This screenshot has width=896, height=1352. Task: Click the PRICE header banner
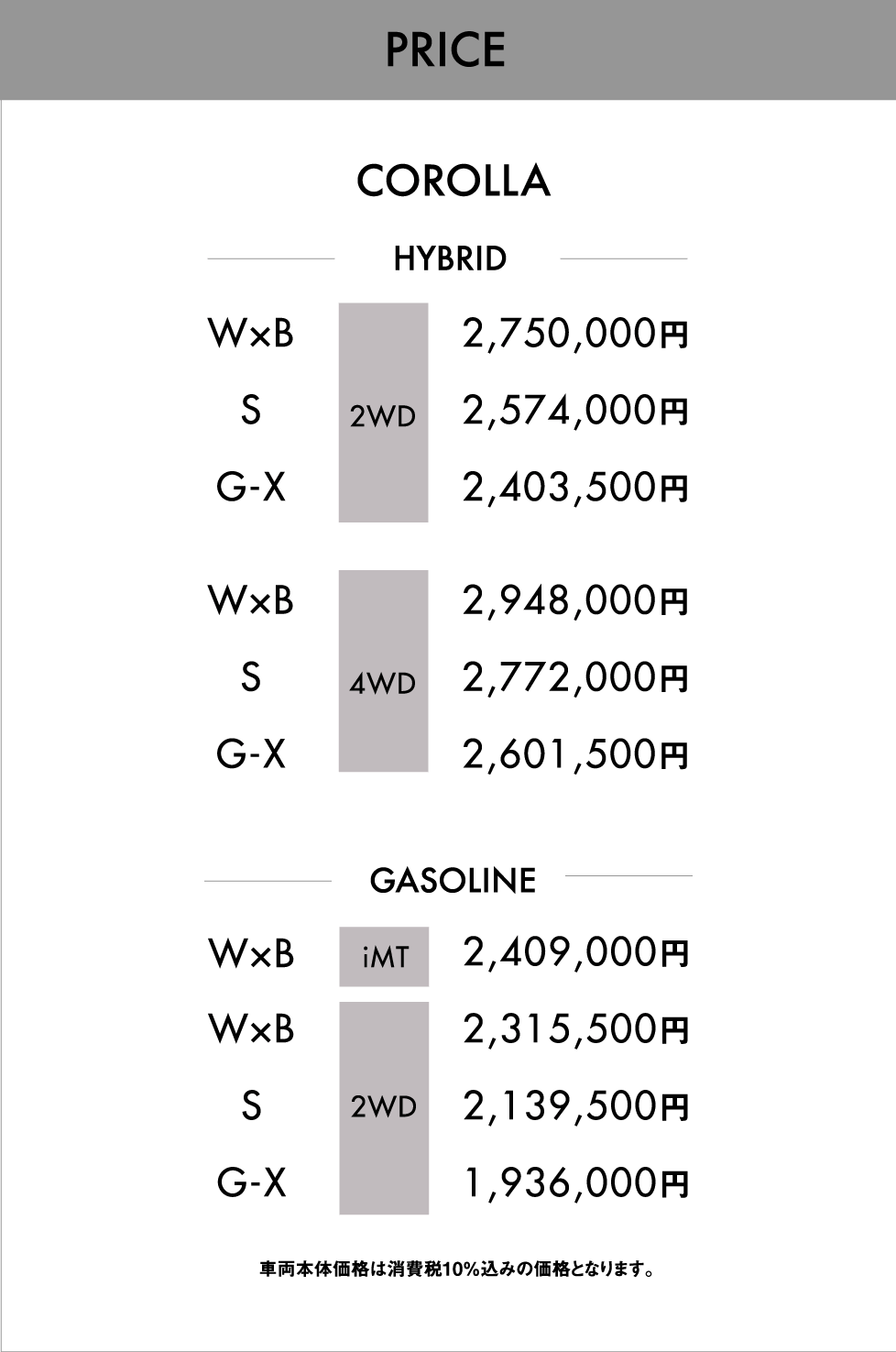pos(448,49)
